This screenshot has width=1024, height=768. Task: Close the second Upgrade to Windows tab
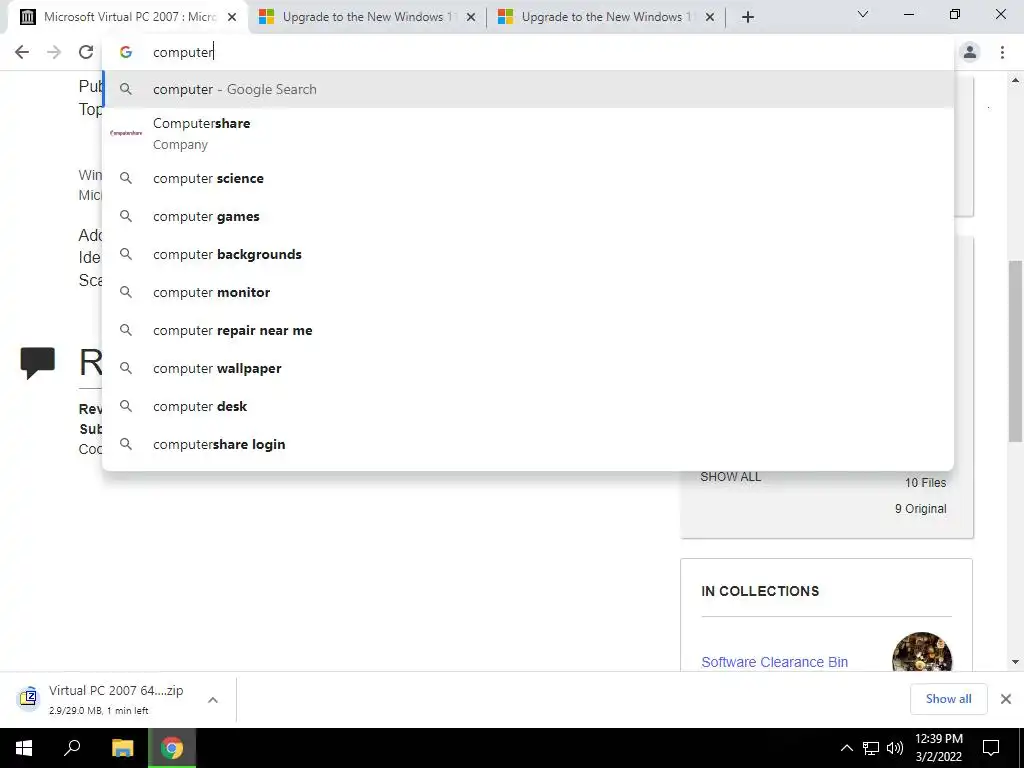tap(710, 18)
